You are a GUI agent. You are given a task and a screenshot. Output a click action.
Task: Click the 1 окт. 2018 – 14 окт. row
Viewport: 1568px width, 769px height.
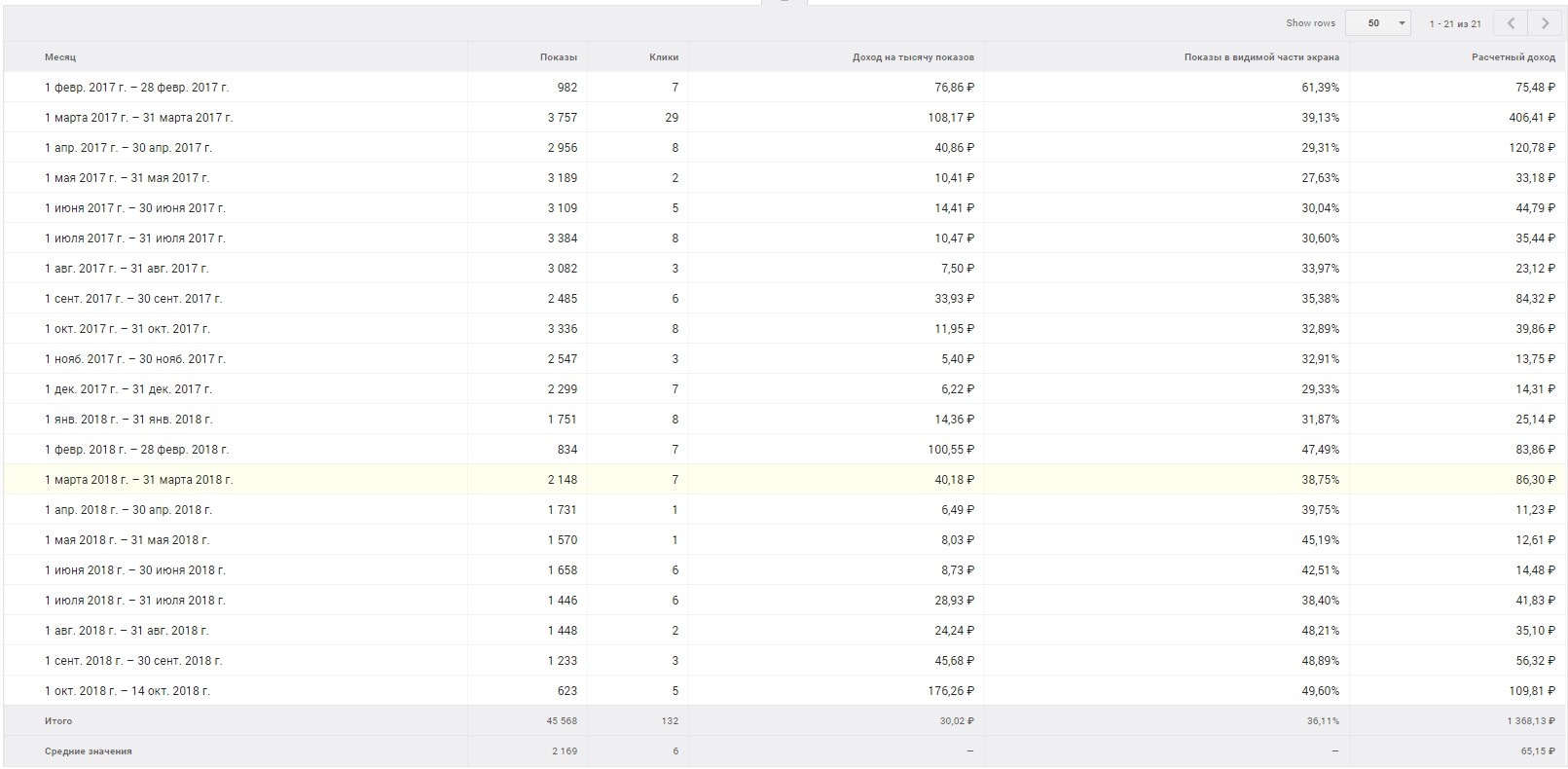click(128, 691)
